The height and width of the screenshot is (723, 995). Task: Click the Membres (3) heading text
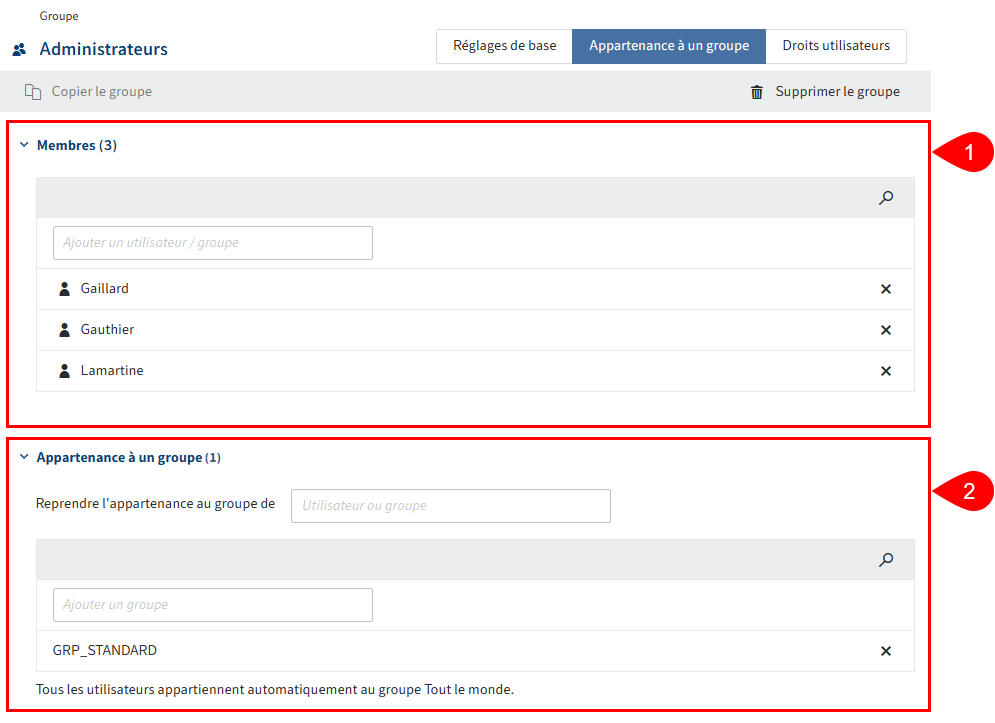[77, 145]
